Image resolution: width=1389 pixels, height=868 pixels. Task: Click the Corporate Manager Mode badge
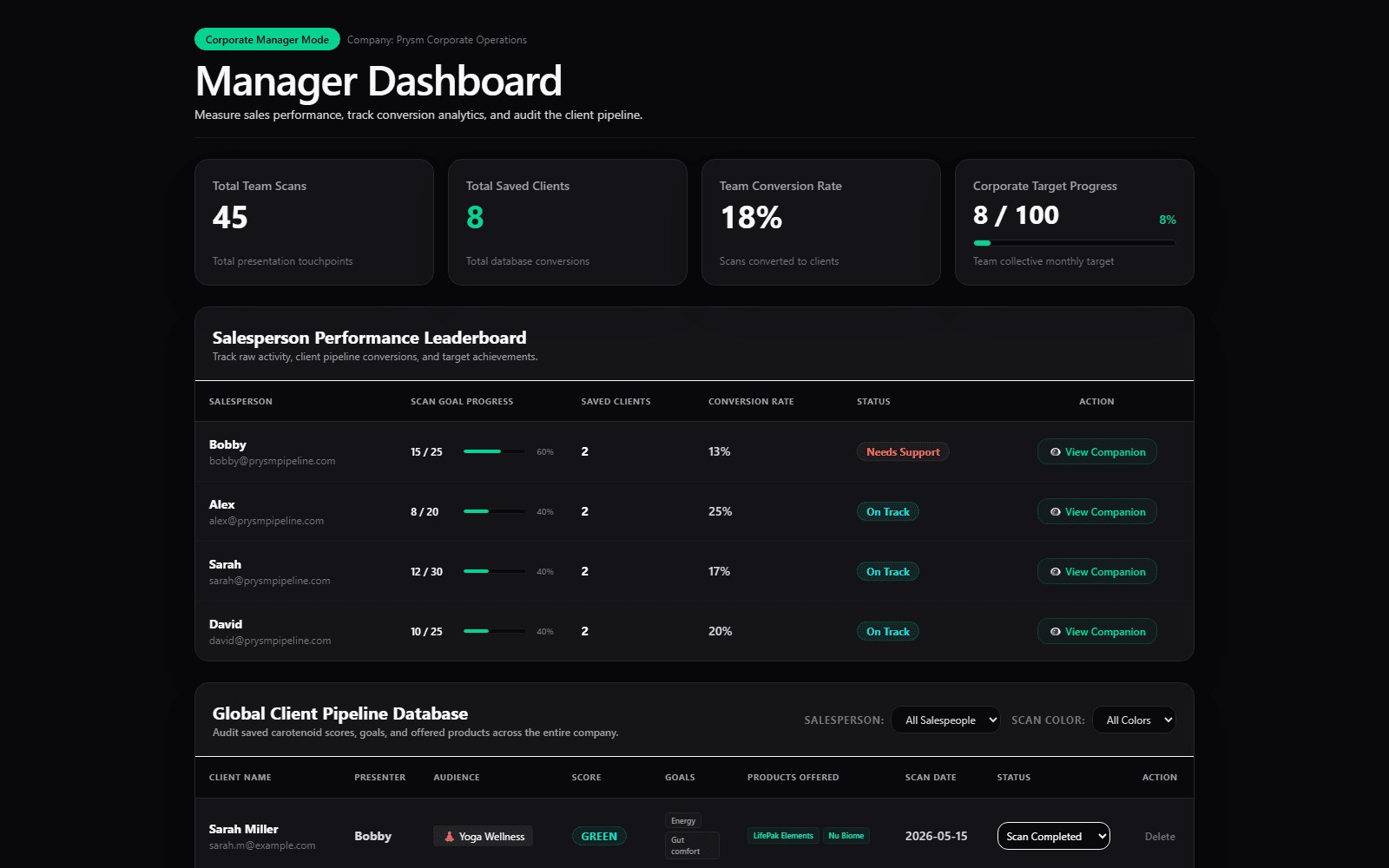coord(267,39)
